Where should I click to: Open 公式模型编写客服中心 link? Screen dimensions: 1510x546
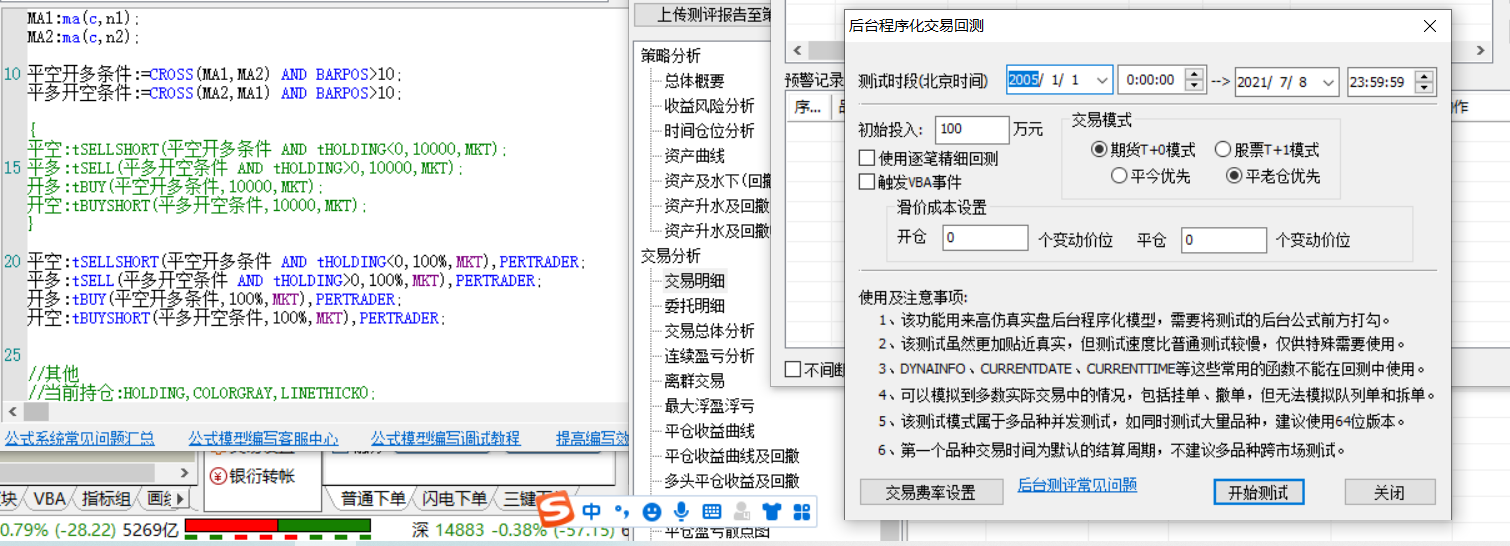pyautogui.click(x=263, y=438)
